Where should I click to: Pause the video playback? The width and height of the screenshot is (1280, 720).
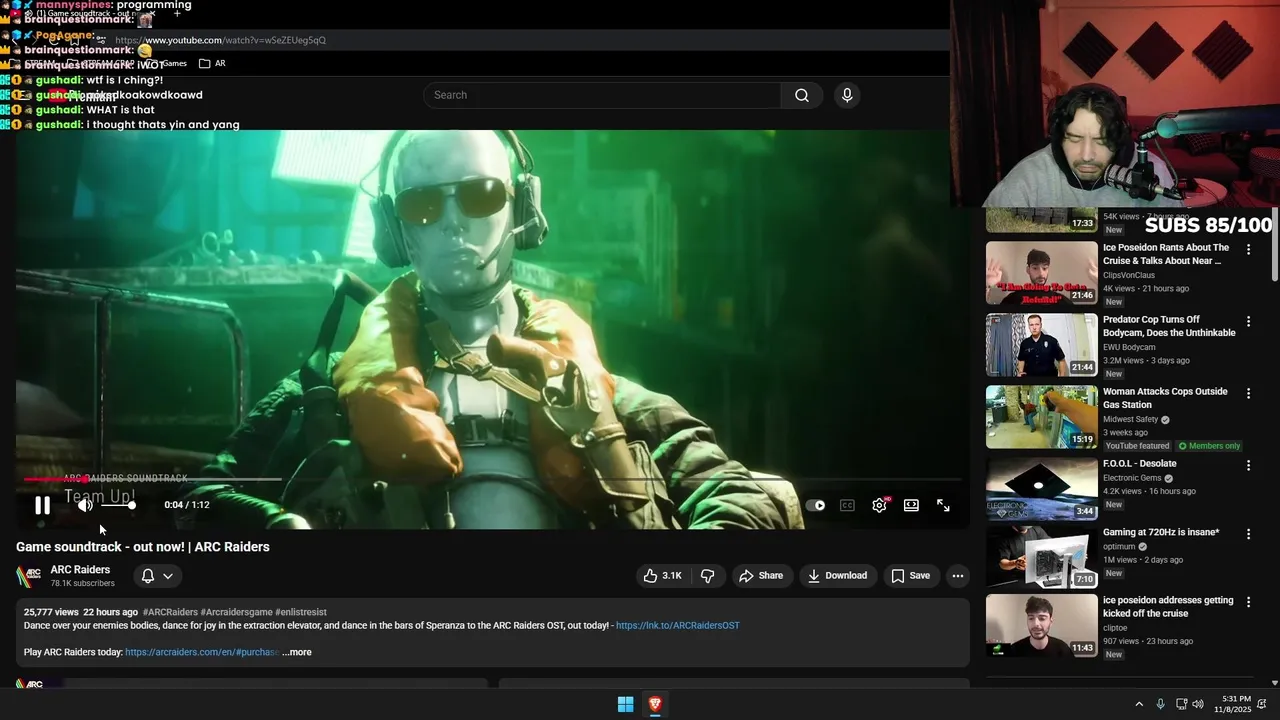point(42,505)
